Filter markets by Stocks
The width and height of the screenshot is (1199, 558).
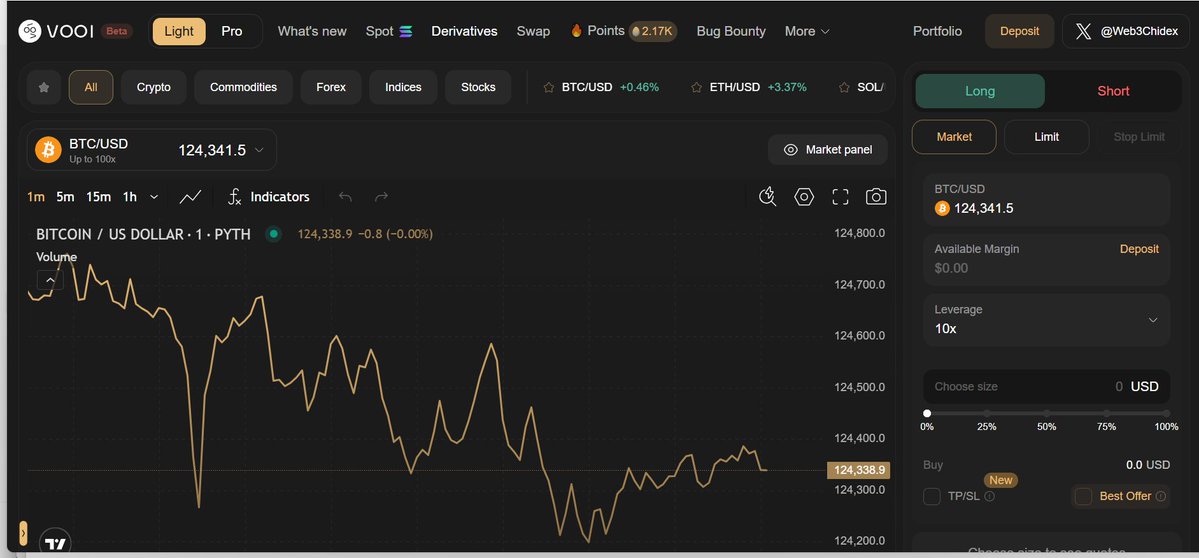(x=478, y=87)
